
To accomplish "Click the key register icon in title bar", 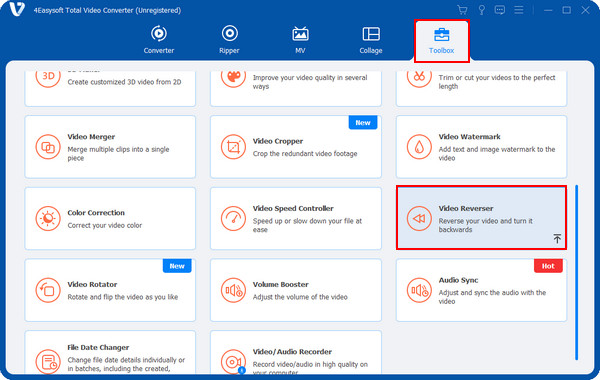I will (481, 10).
